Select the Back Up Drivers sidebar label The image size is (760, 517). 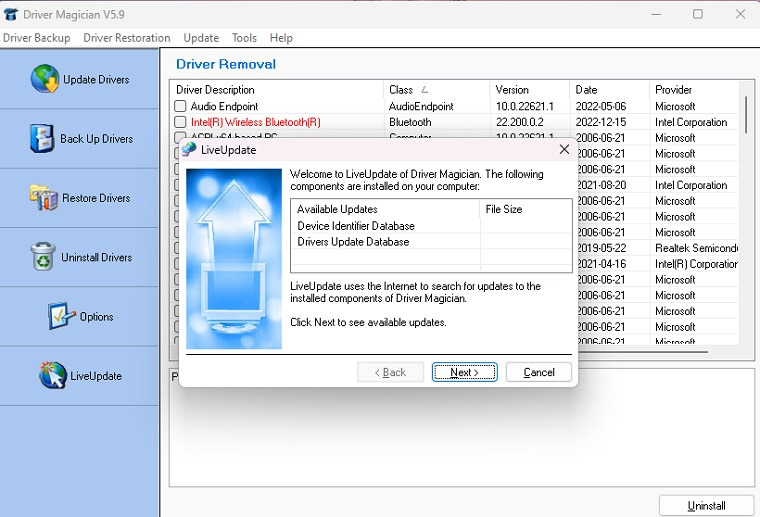tap(96, 139)
